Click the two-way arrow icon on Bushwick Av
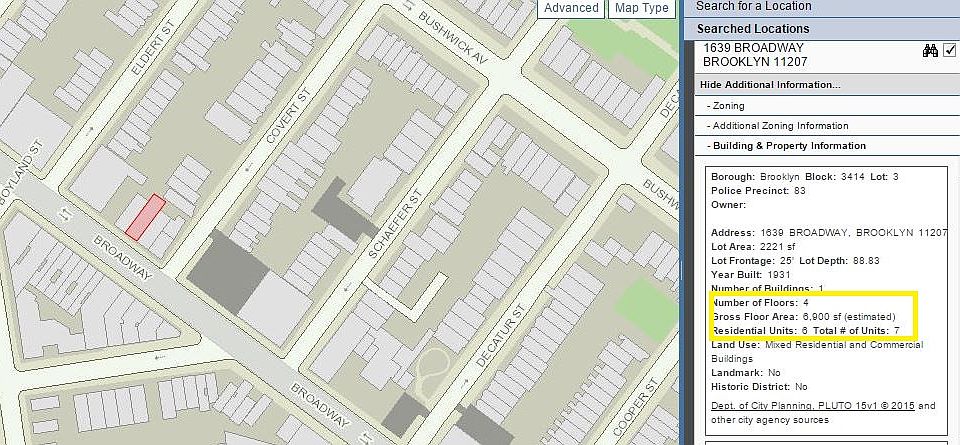 (408, 4)
